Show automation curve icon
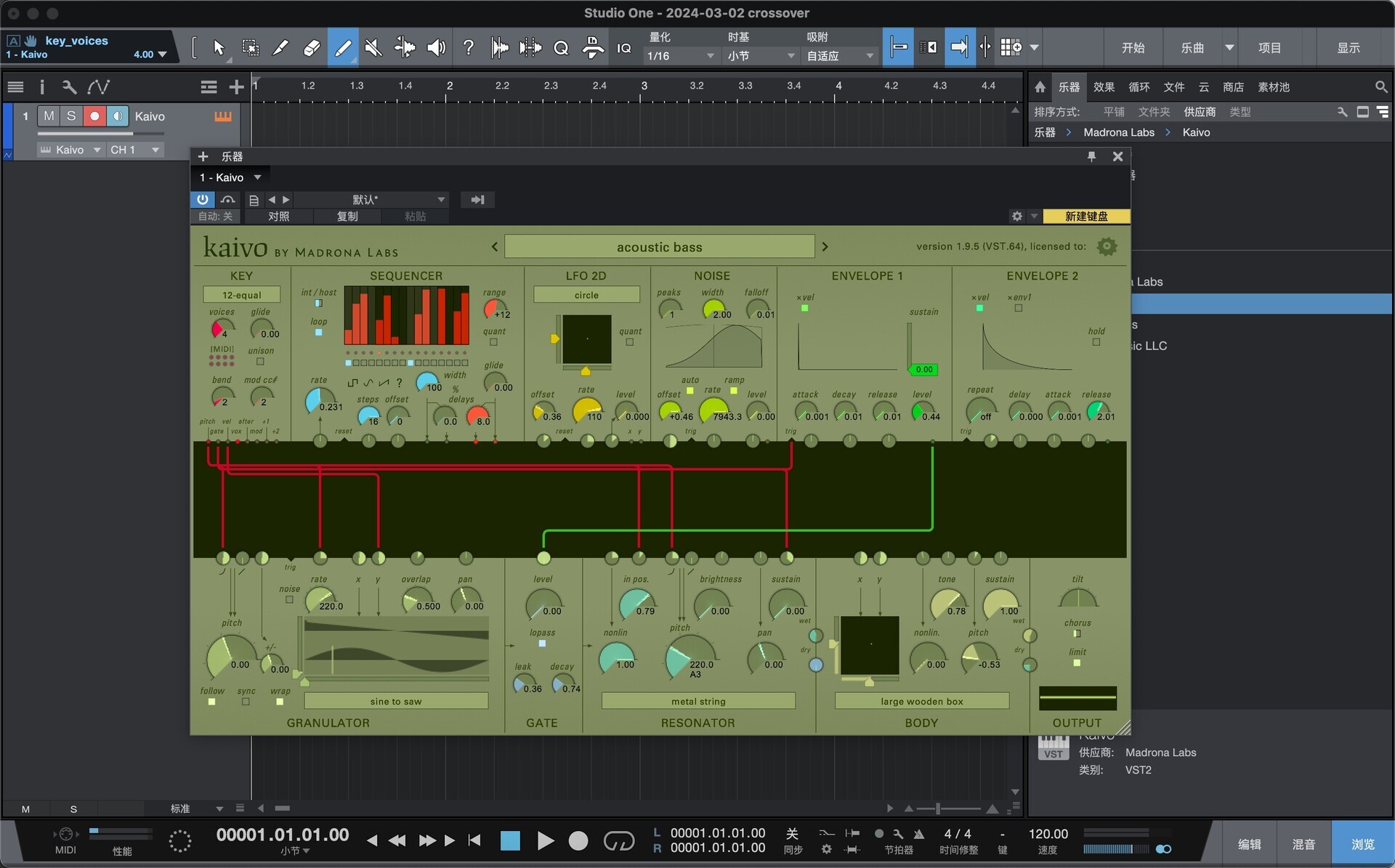1395x868 pixels. (99, 87)
